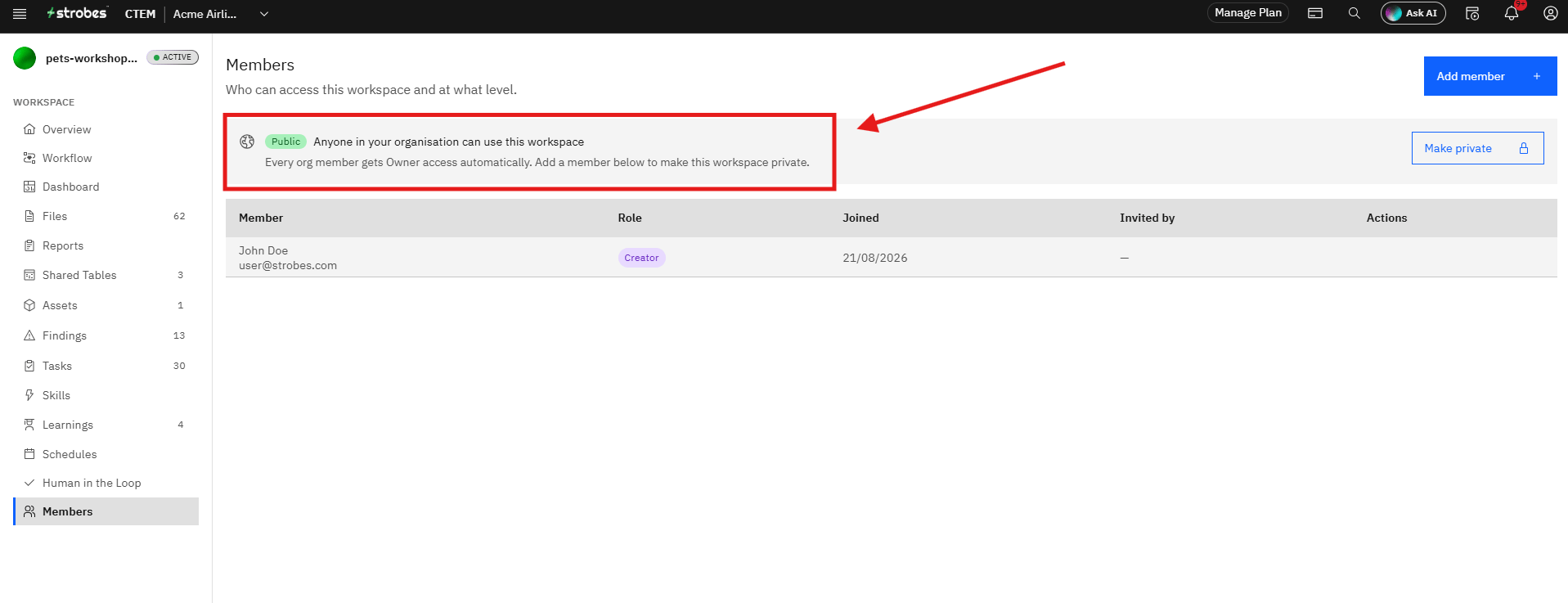
Task: Click the Add member button
Action: click(x=1489, y=76)
